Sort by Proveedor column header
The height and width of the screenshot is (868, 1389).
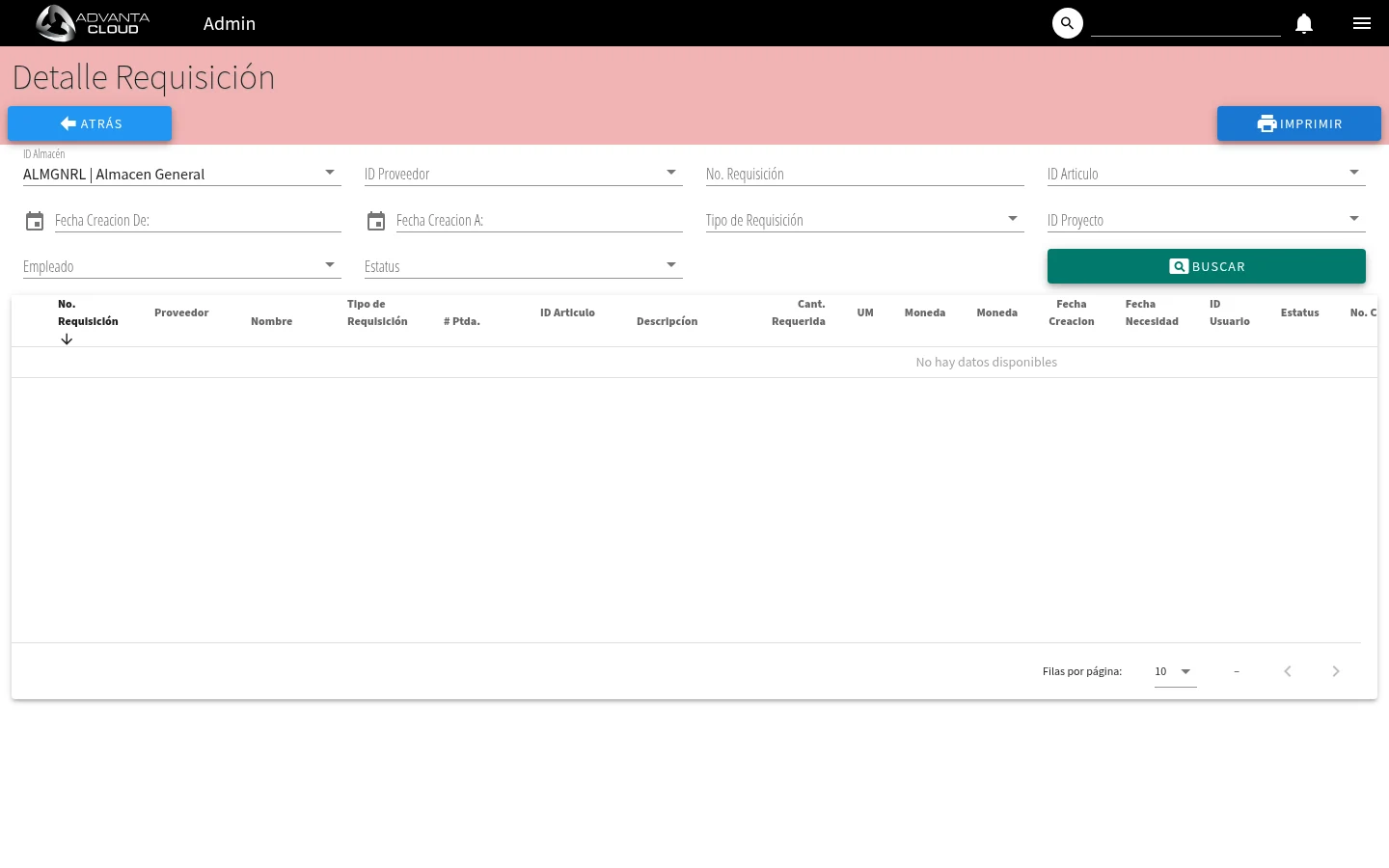(181, 312)
